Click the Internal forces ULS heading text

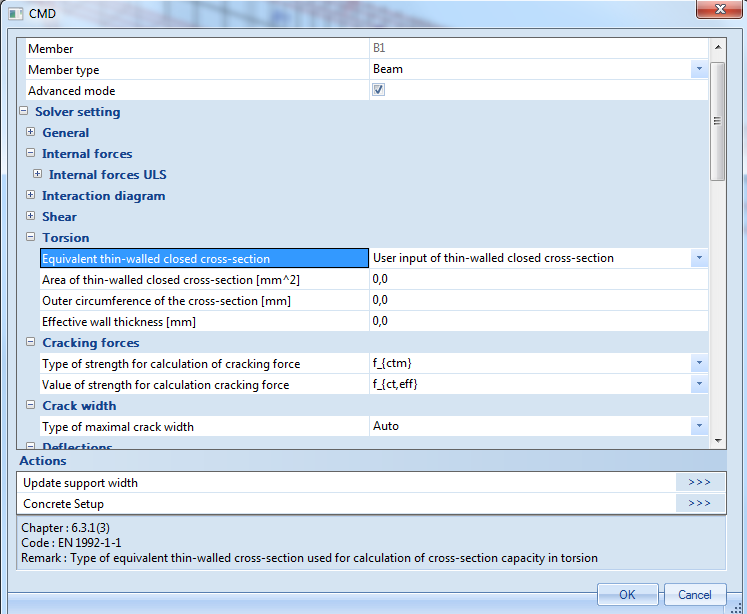[x=108, y=174]
